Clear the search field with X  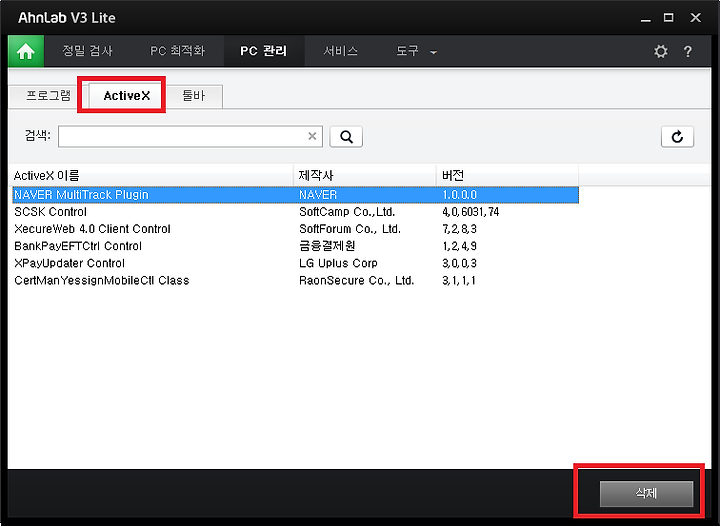(312, 136)
